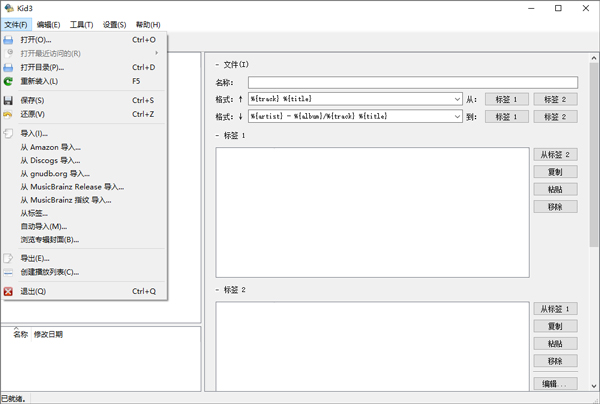Click the Revert (还原) icon

pos(9,114)
